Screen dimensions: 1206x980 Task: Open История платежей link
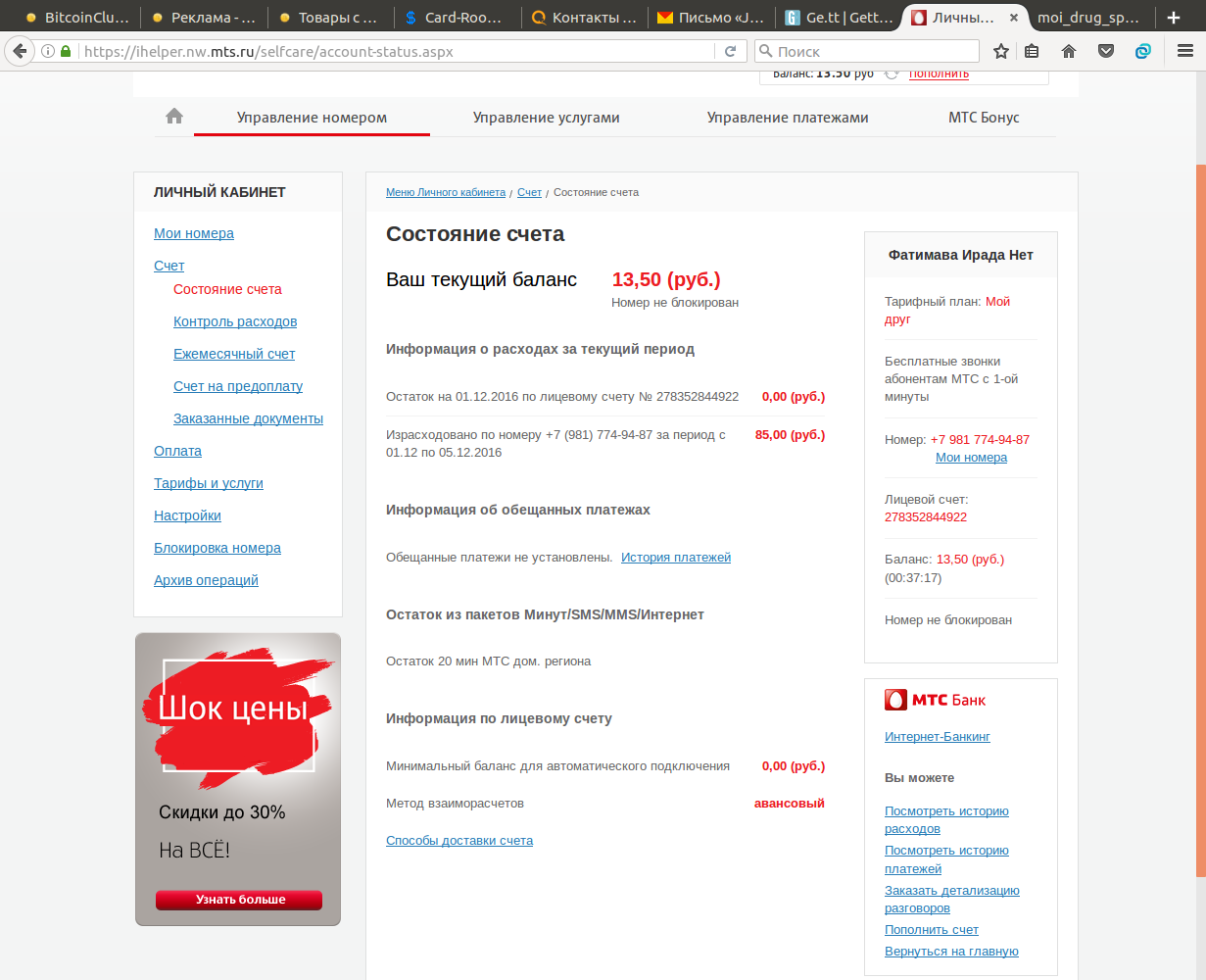(x=676, y=557)
